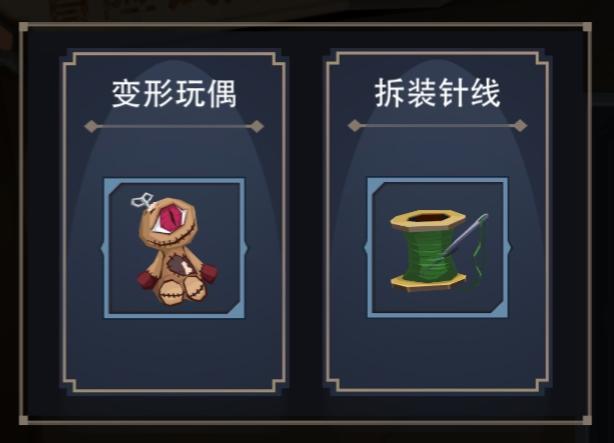
Task: Click the empty area below spool image
Action: (437, 351)
